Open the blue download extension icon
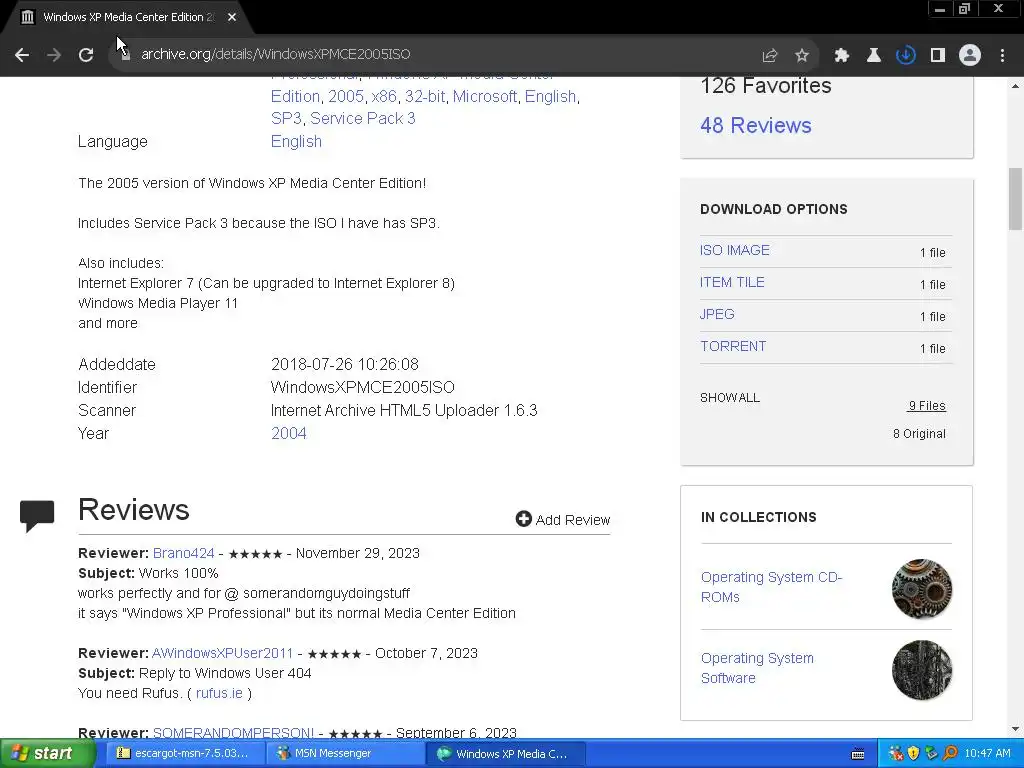 coord(906,56)
